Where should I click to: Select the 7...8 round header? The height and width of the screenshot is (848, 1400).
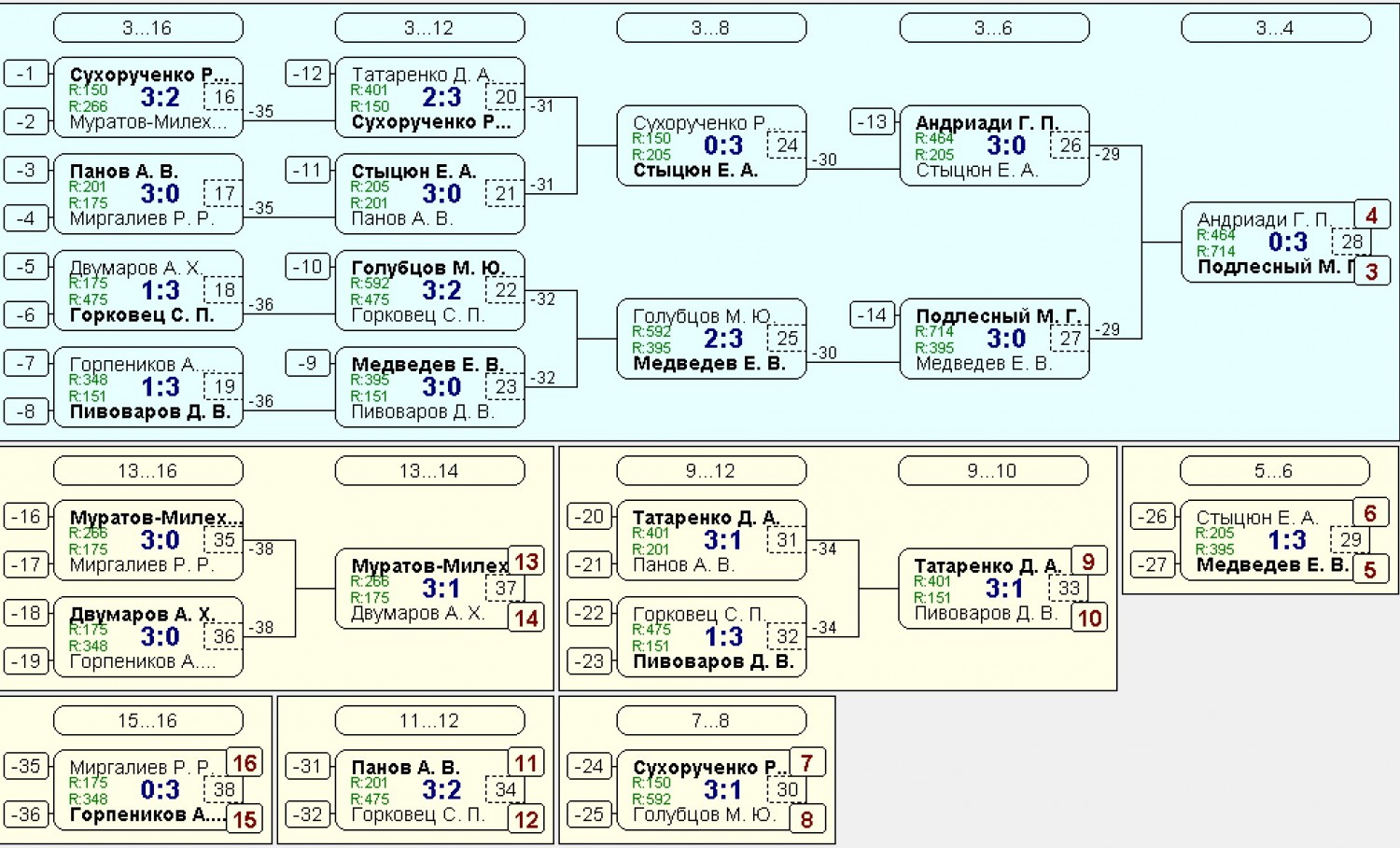pos(711,721)
